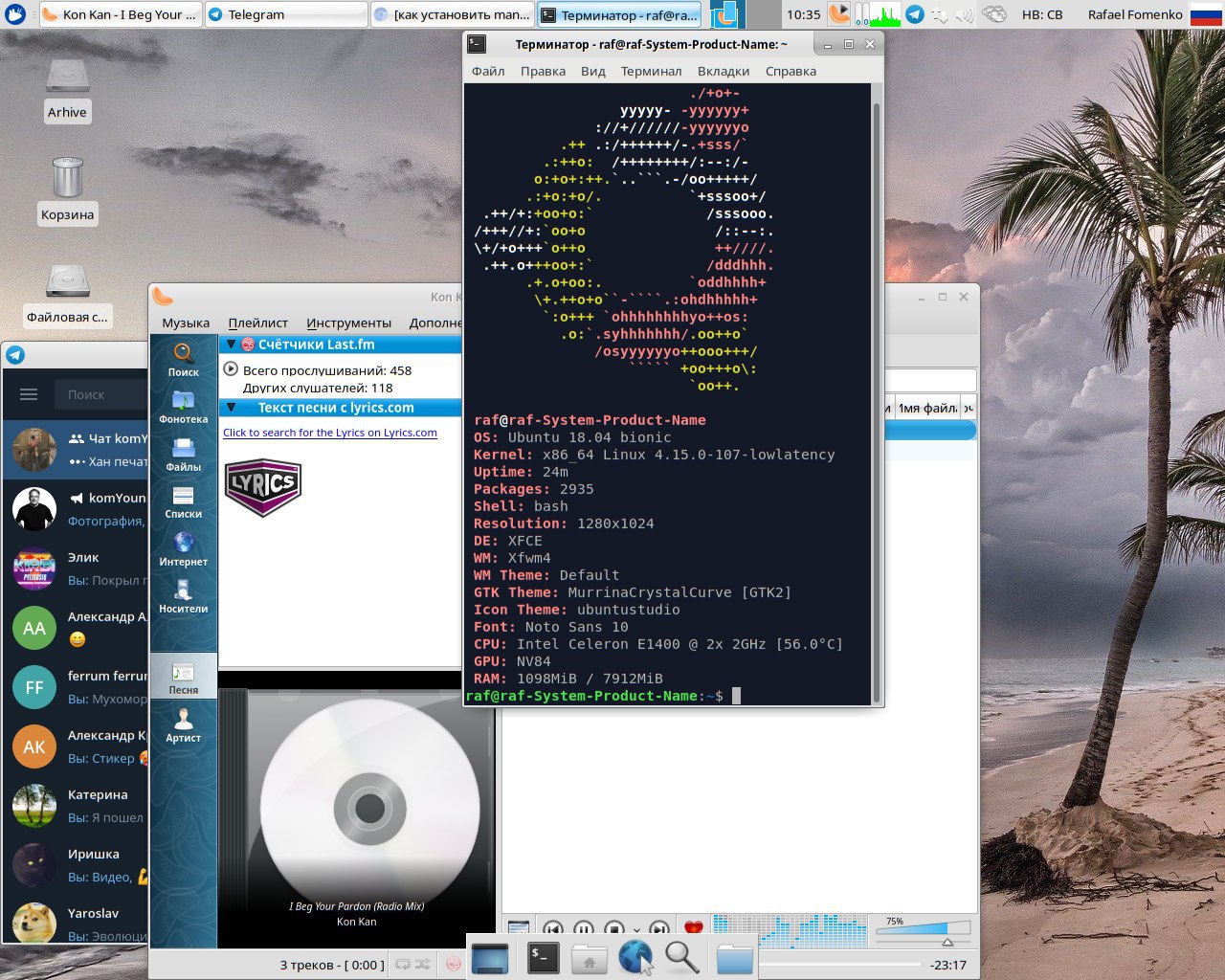Toggle repeat mode in Clementine status bar
The height and width of the screenshot is (980, 1225).
[x=404, y=965]
